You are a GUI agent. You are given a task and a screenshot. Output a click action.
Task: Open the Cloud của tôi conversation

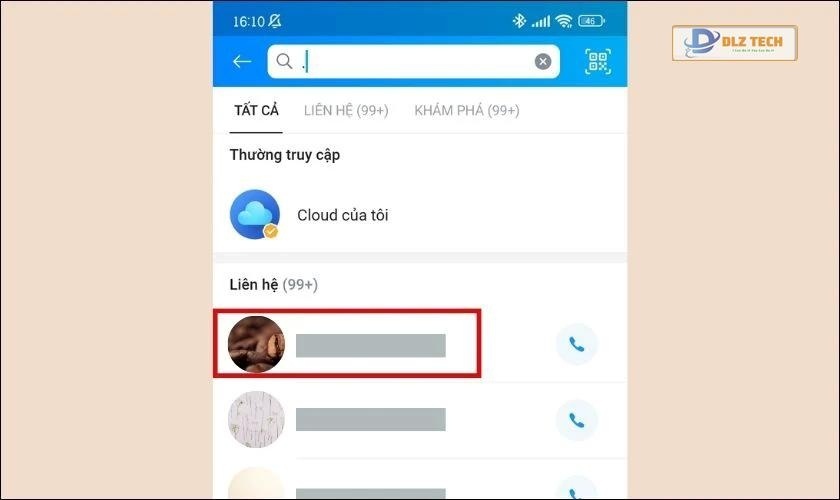pyautogui.click(x=420, y=215)
